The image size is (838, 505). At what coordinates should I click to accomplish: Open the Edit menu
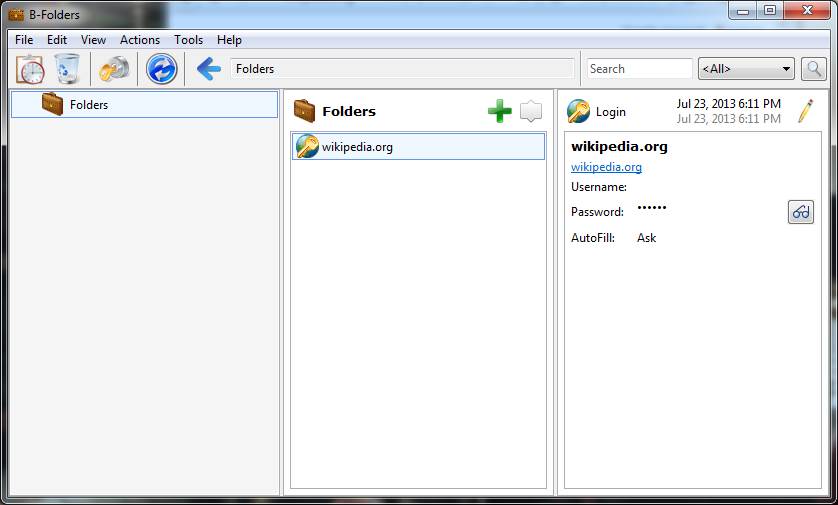point(57,40)
